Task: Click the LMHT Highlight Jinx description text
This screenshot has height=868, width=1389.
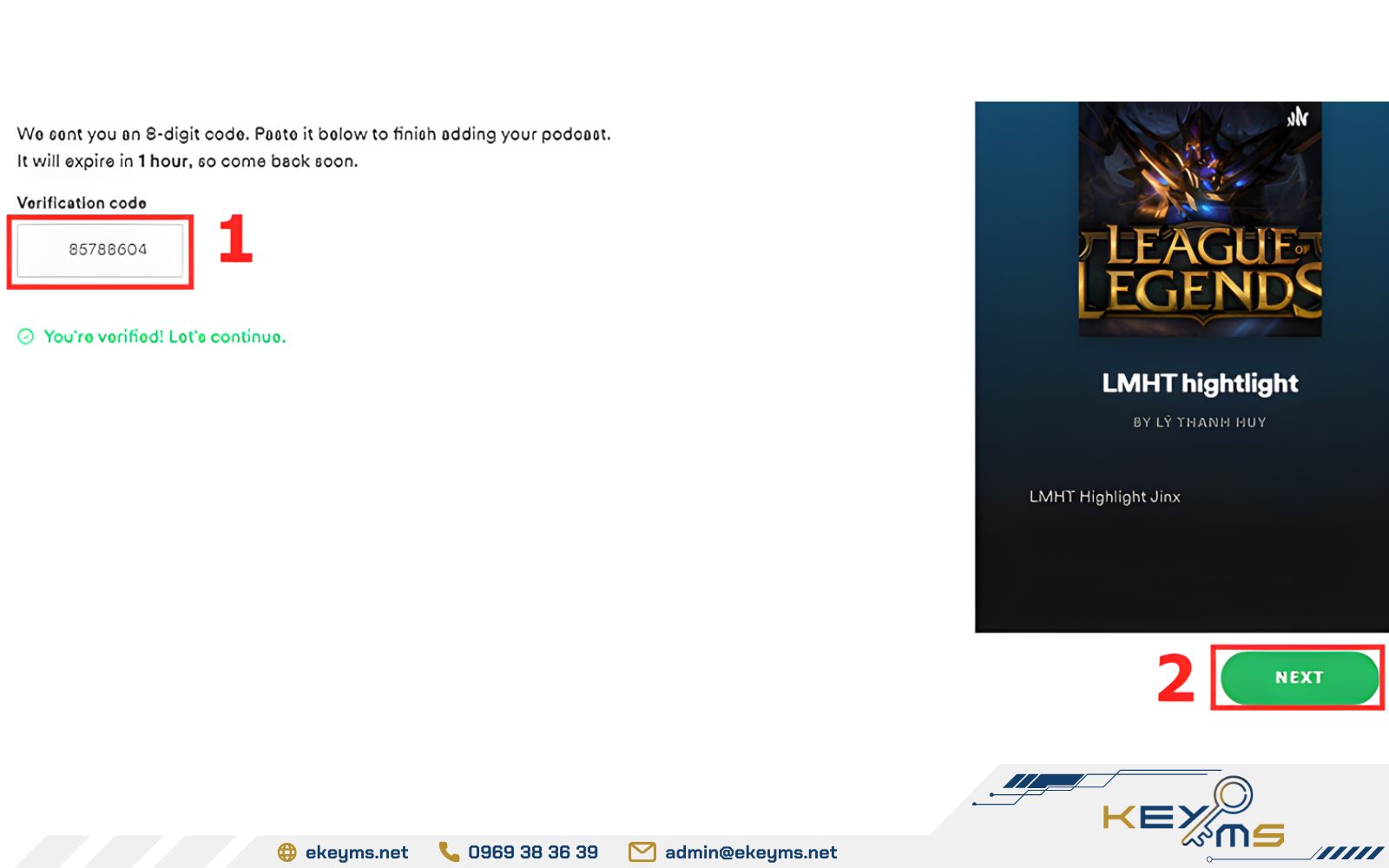Action: [1104, 496]
